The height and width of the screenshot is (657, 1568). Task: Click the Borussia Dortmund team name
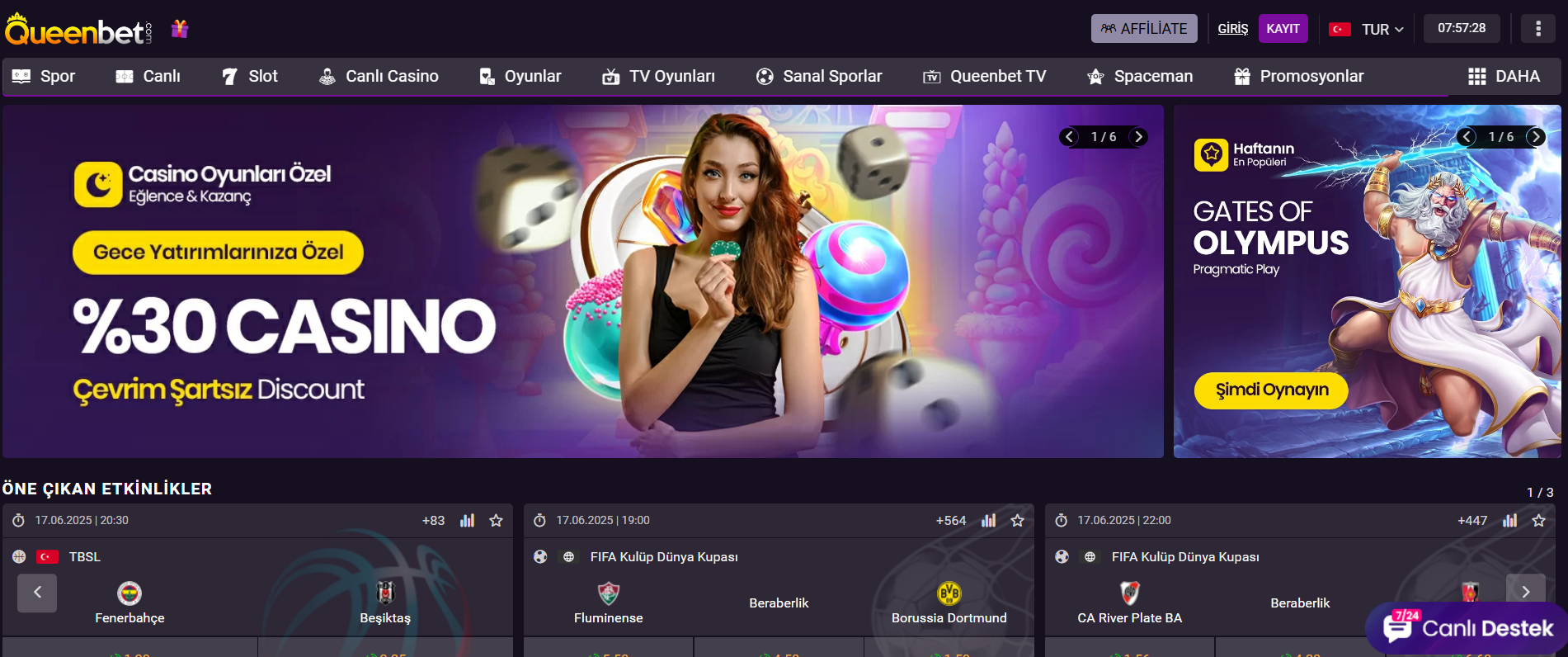[949, 618]
